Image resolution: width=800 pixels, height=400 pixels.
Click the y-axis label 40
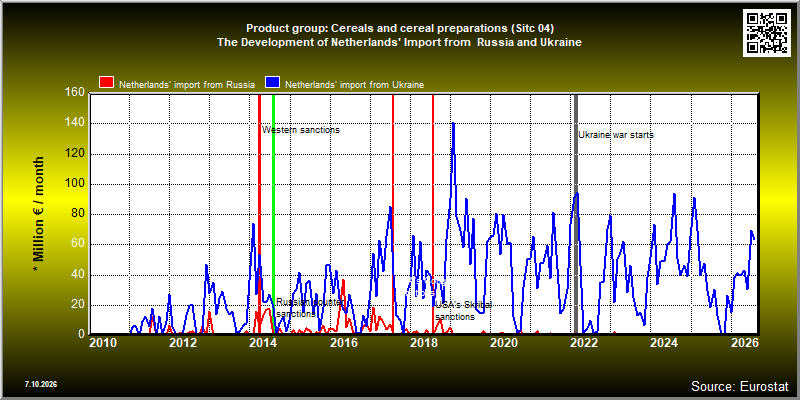(78, 275)
